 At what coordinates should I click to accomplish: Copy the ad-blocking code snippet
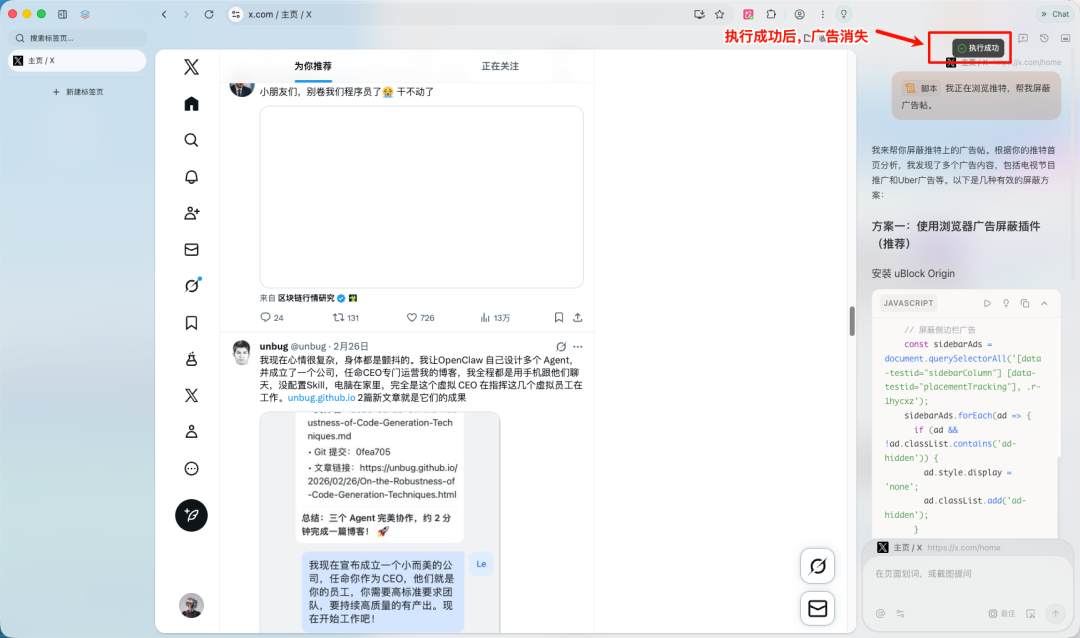tap(1024, 303)
